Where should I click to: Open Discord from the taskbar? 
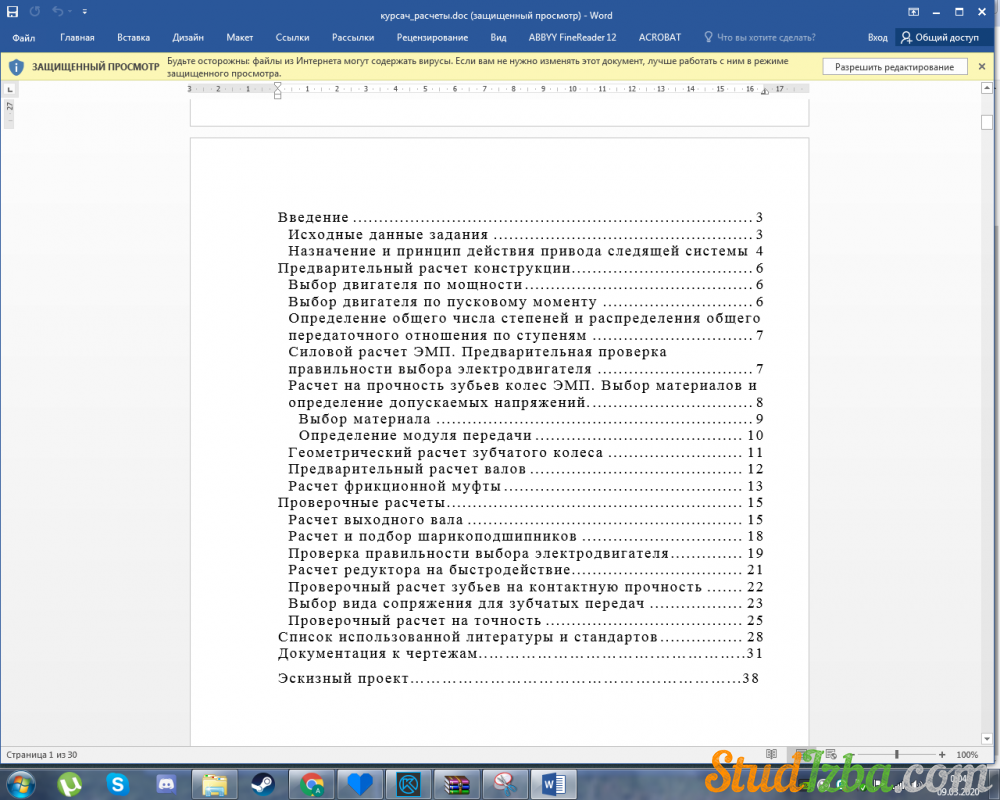click(166, 784)
